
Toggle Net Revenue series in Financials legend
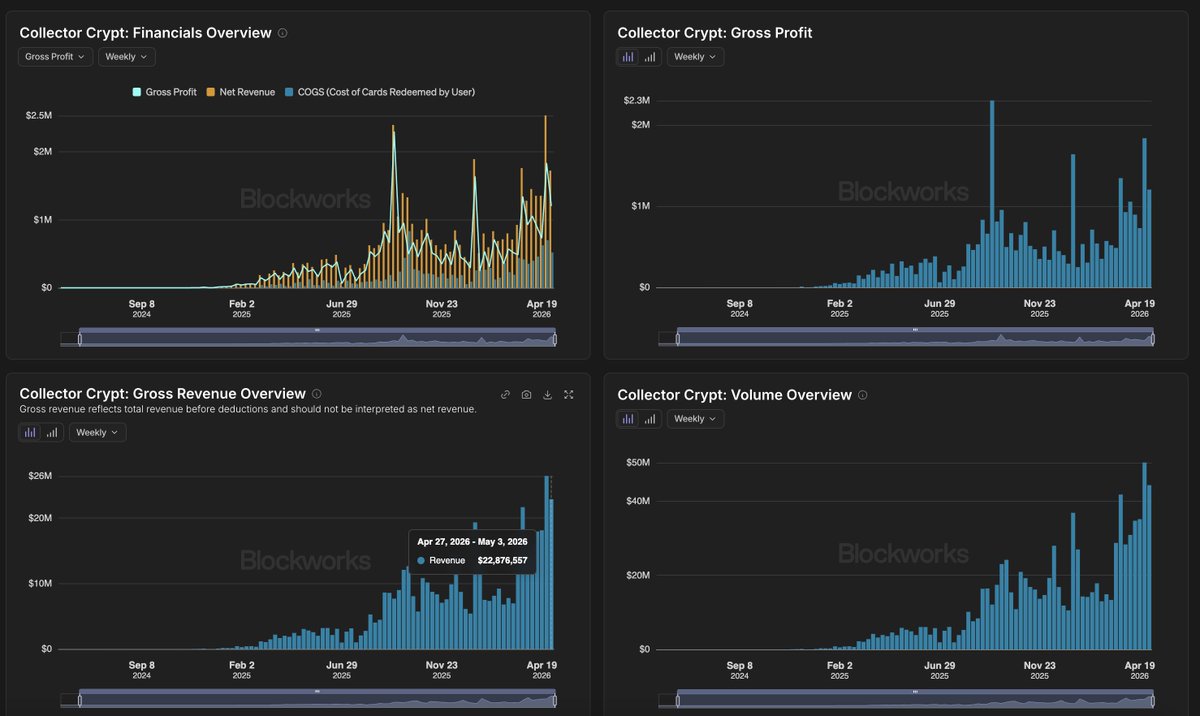[x=241, y=92]
